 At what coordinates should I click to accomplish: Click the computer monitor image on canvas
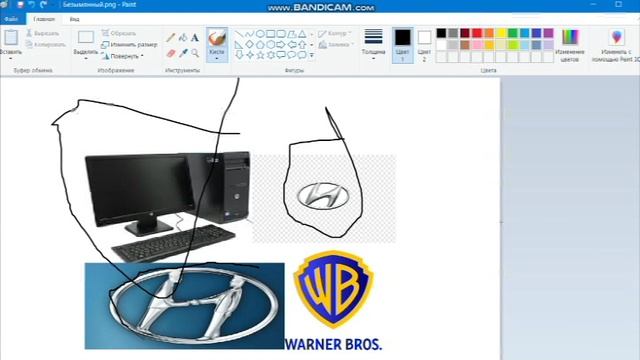click(x=140, y=195)
